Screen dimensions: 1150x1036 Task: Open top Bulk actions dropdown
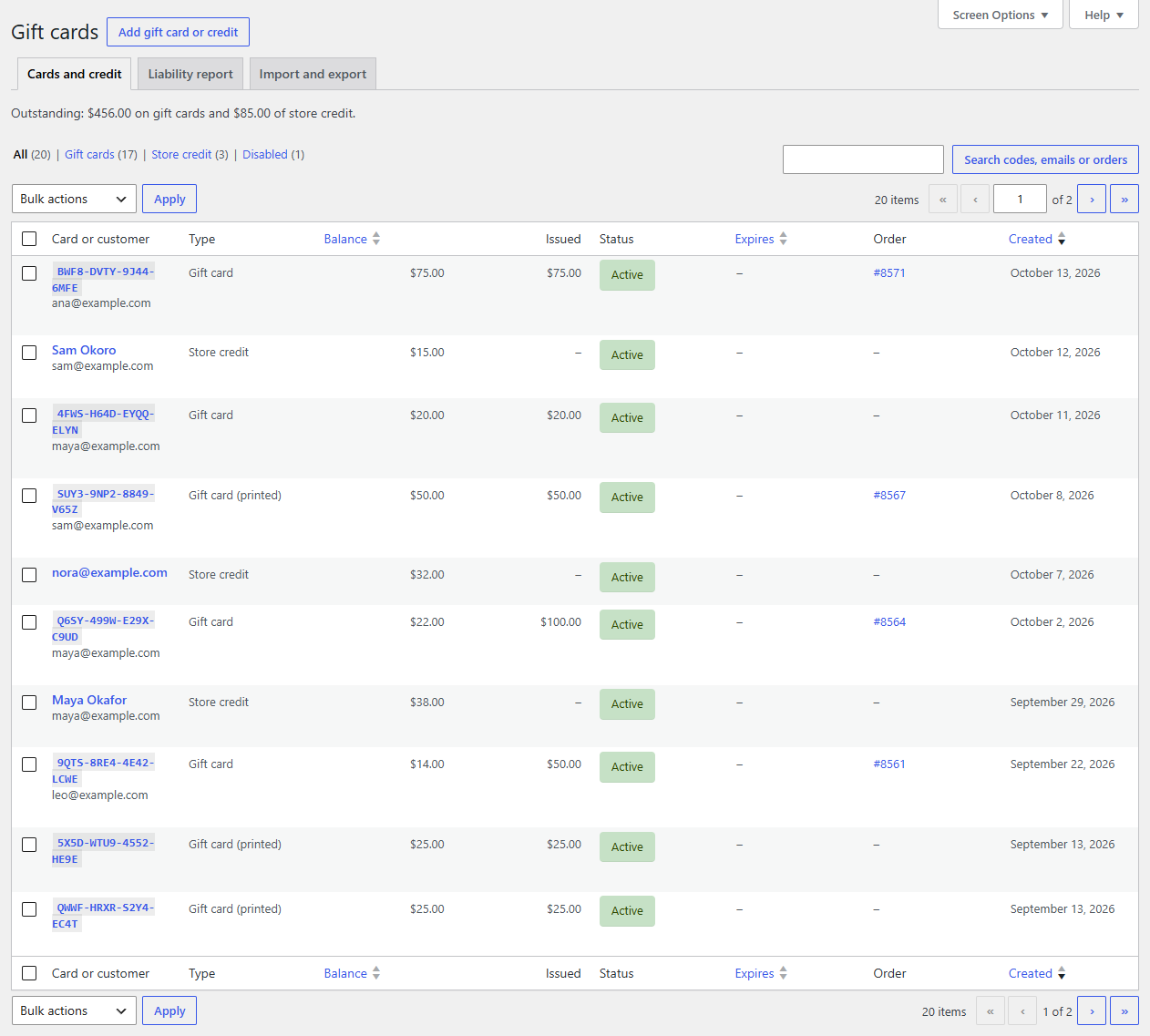click(74, 199)
